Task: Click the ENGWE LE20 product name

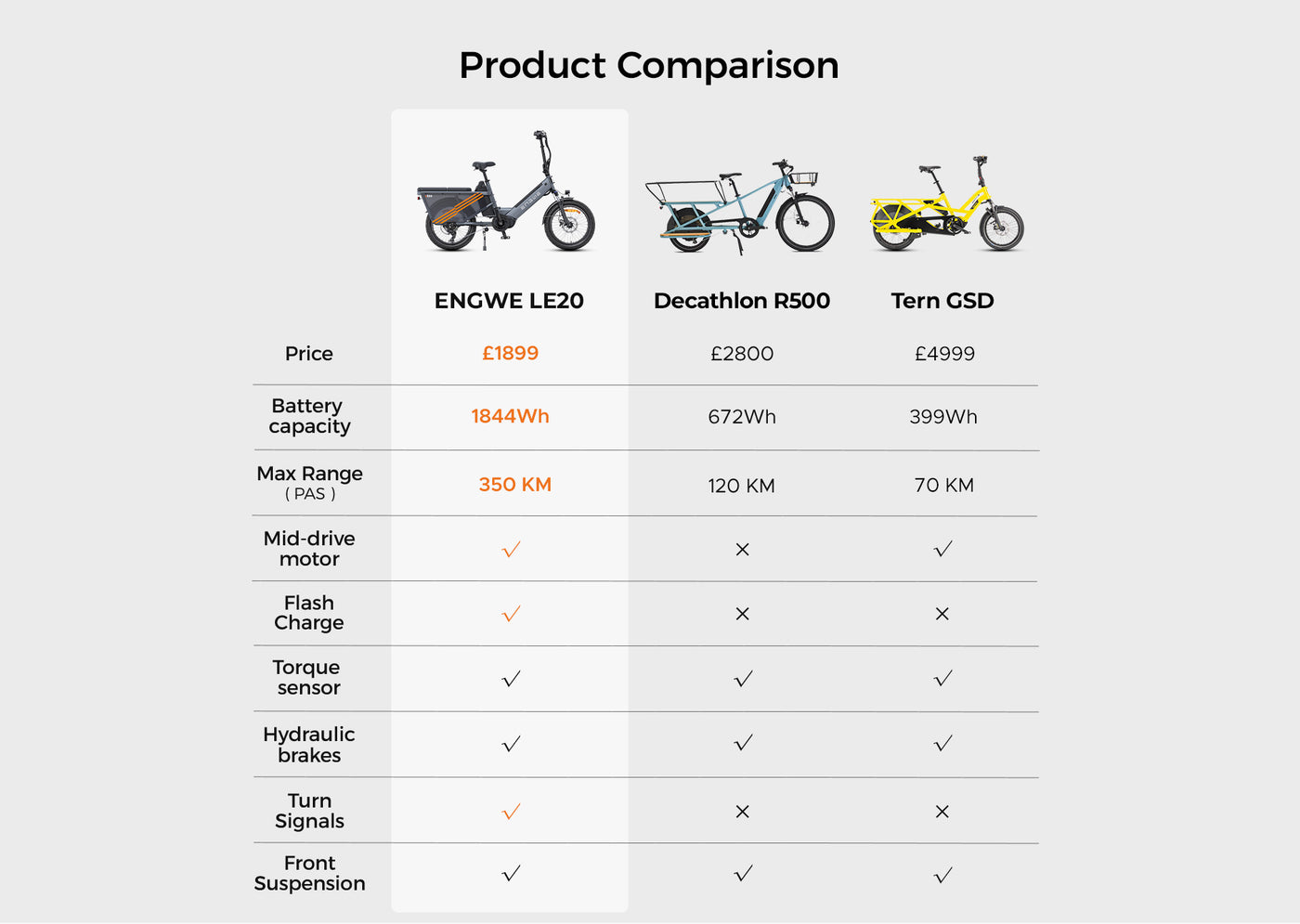Action: [x=509, y=301]
